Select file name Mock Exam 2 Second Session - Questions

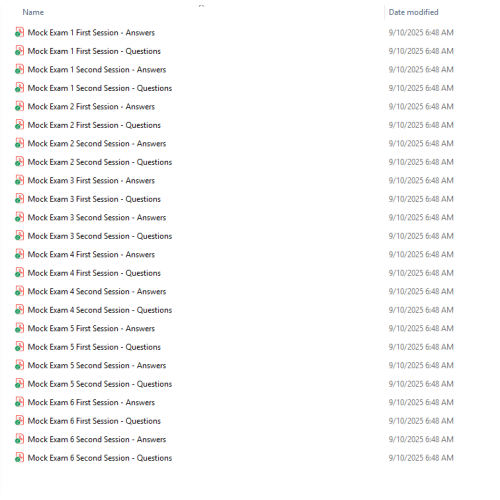point(100,162)
